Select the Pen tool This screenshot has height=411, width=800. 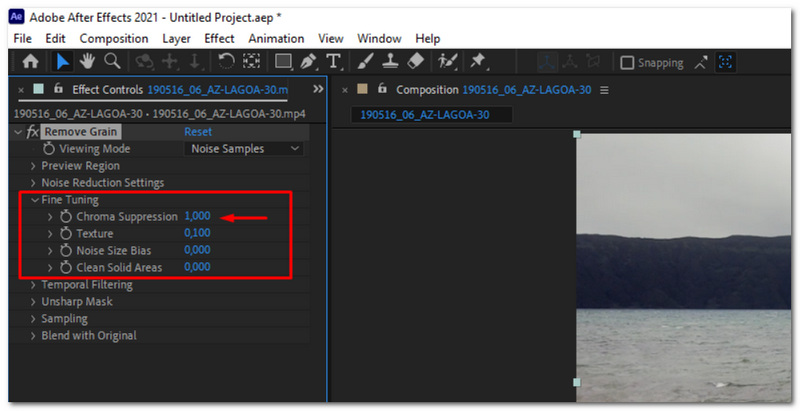[x=308, y=62]
